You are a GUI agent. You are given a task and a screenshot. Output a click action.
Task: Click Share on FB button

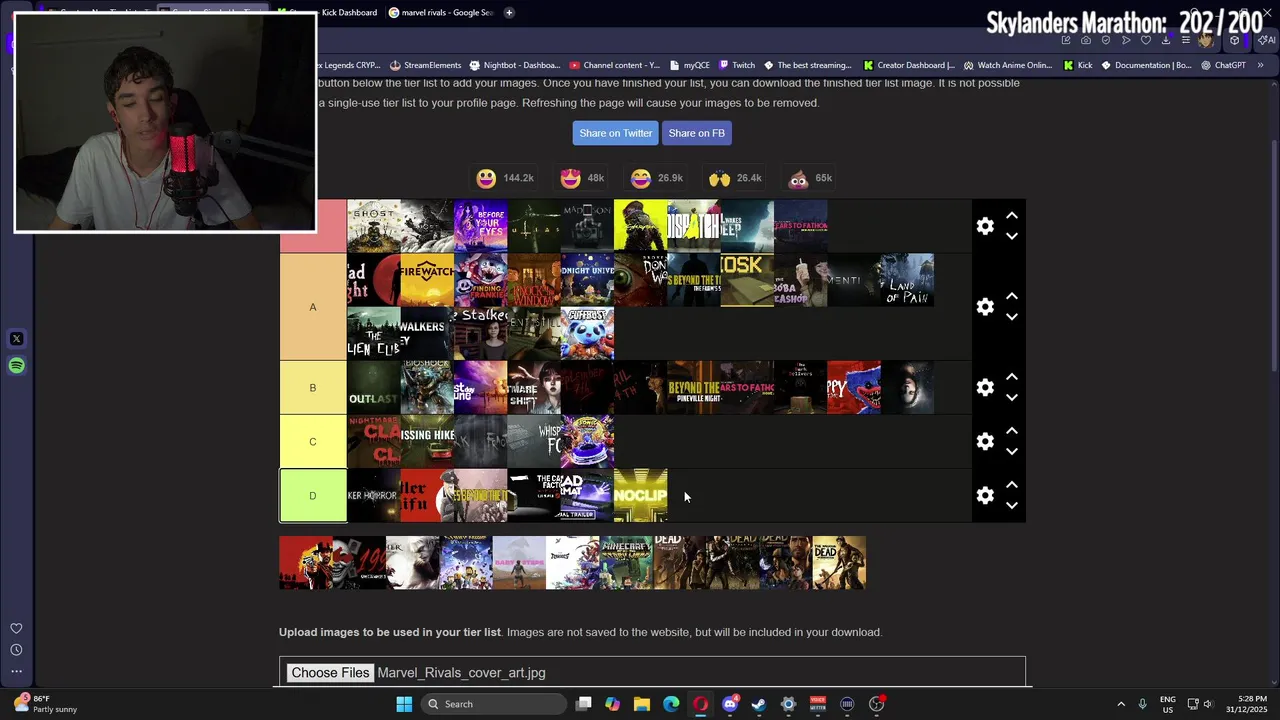[696, 133]
